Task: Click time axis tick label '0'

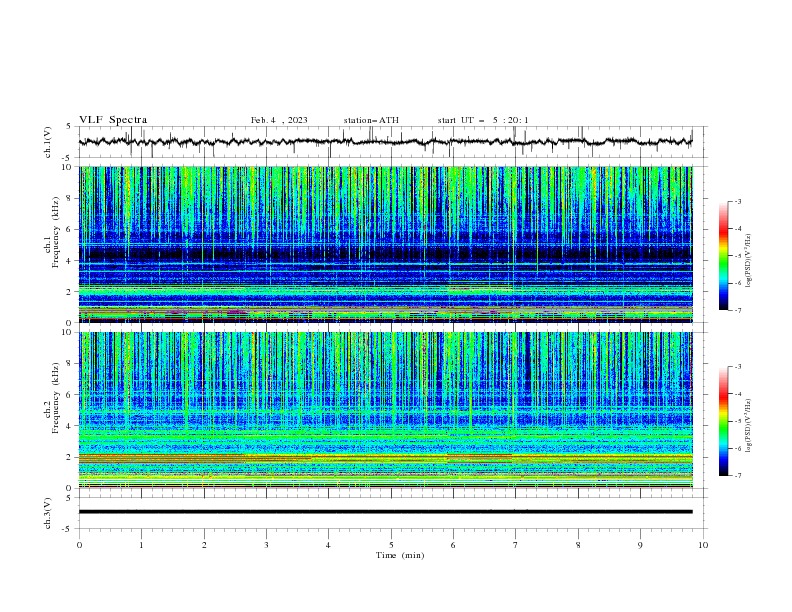Action: coord(79,545)
